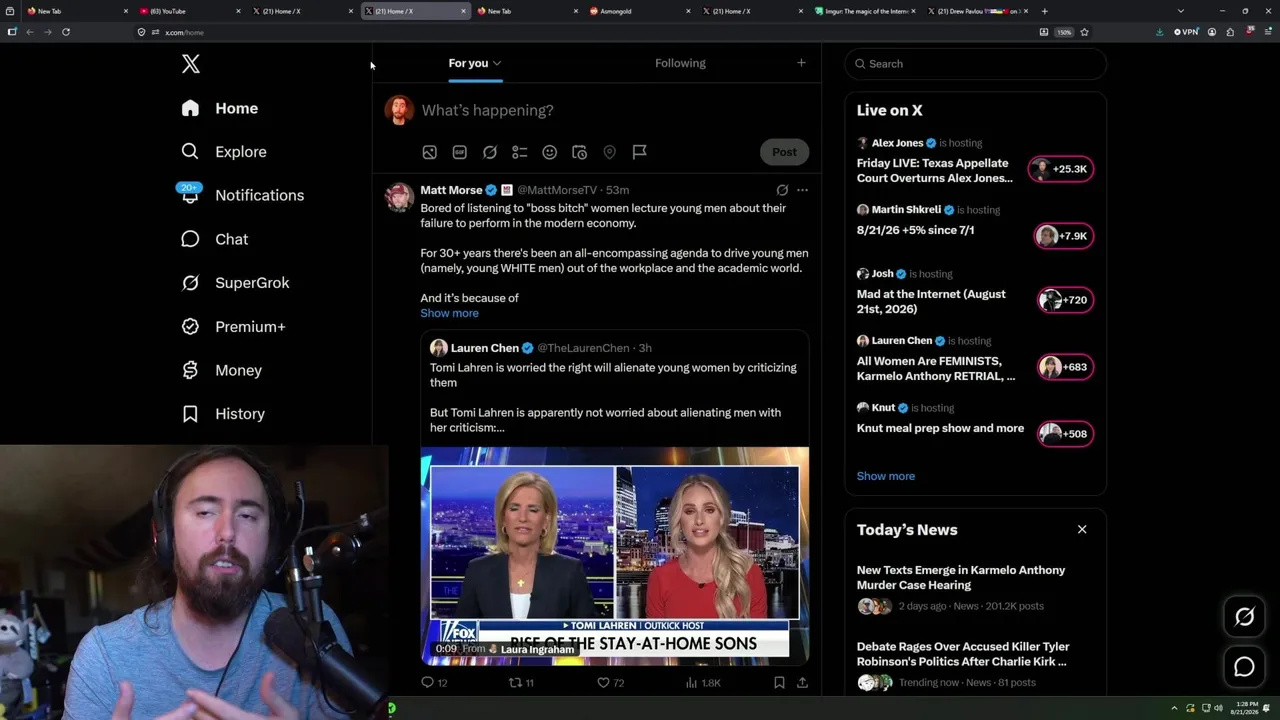Image resolution: width=1280 pixels, height=720 pixels.
Task: Open the floating Grok button
Action: (x=1245, y=617)
